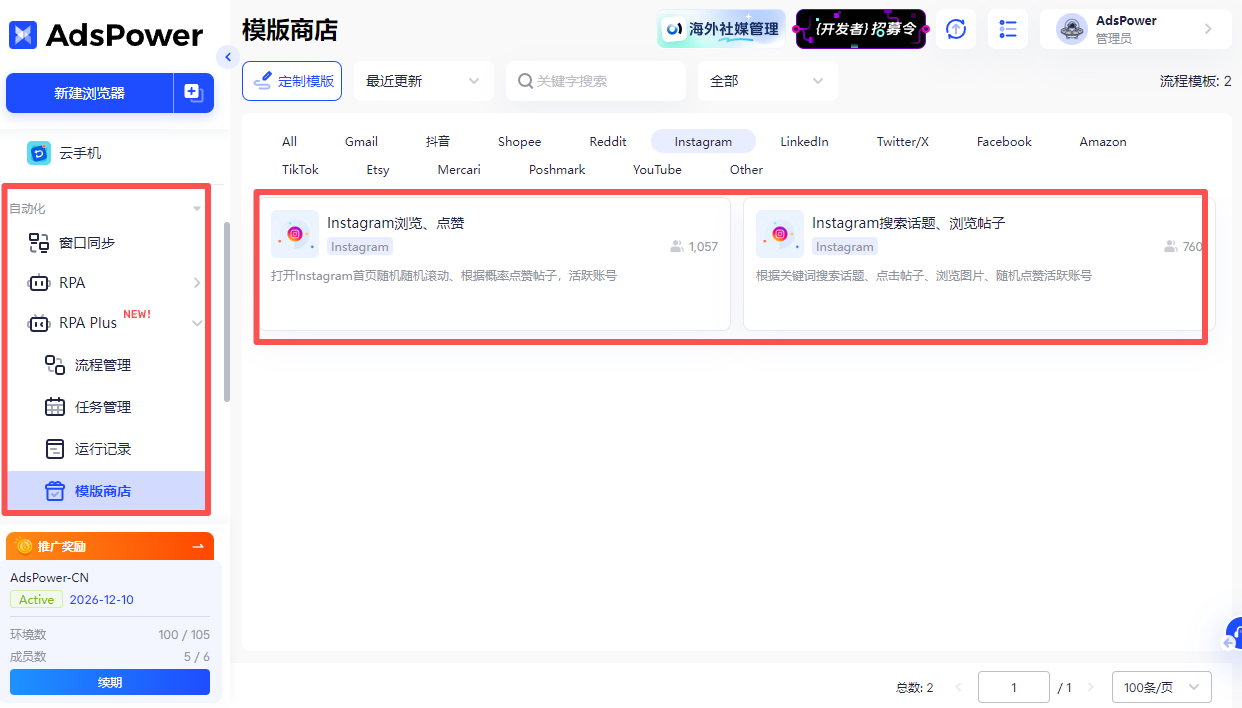1242x708 pixels.
Task: Click the refresh icon near the header
Action: pyautogui.click(x=955, y=29)
